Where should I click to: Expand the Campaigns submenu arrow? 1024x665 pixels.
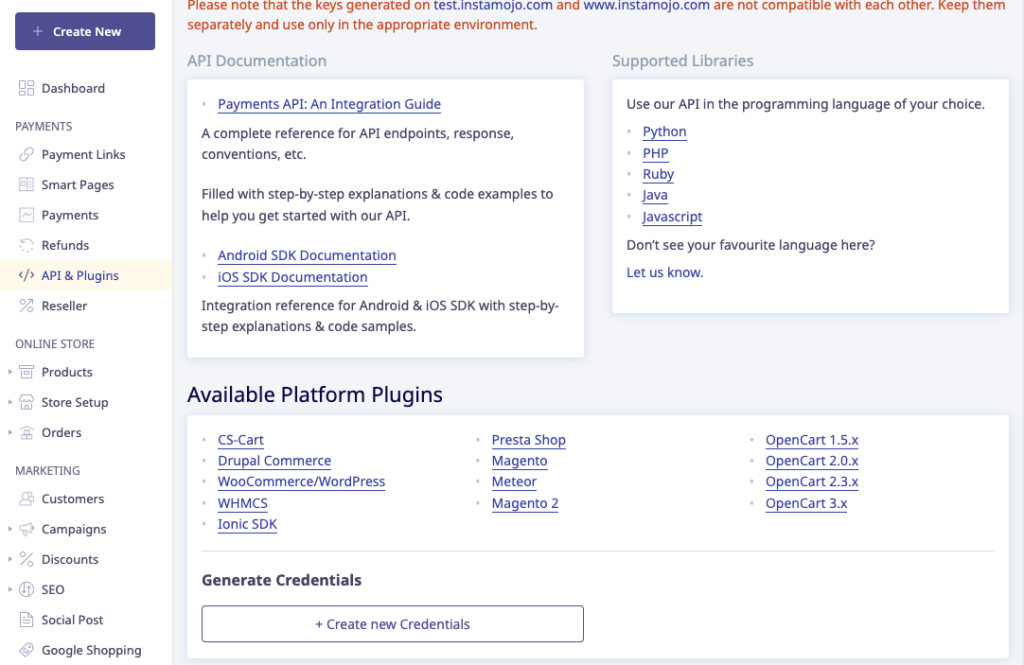10,529
